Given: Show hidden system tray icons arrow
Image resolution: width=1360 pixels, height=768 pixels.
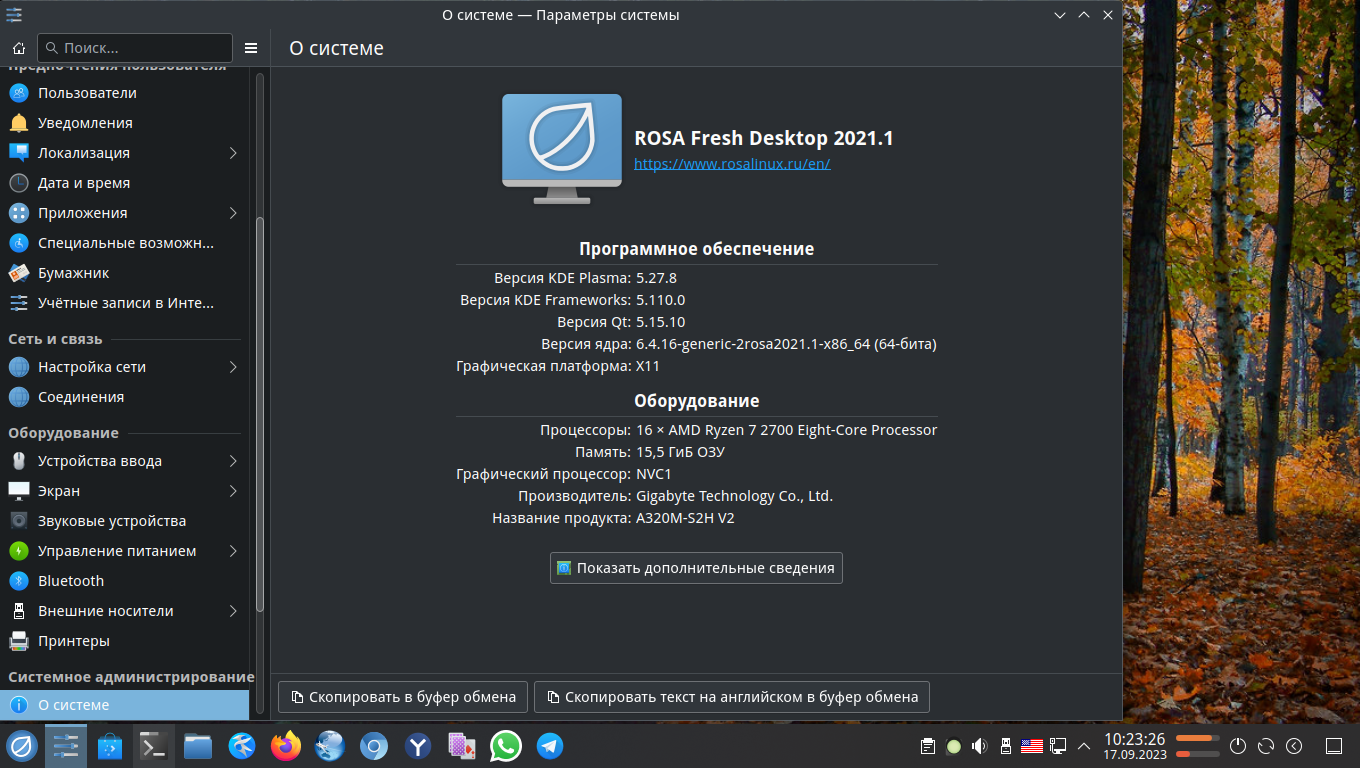Looking at the screenshot, I should click(x=1083, y=746).
